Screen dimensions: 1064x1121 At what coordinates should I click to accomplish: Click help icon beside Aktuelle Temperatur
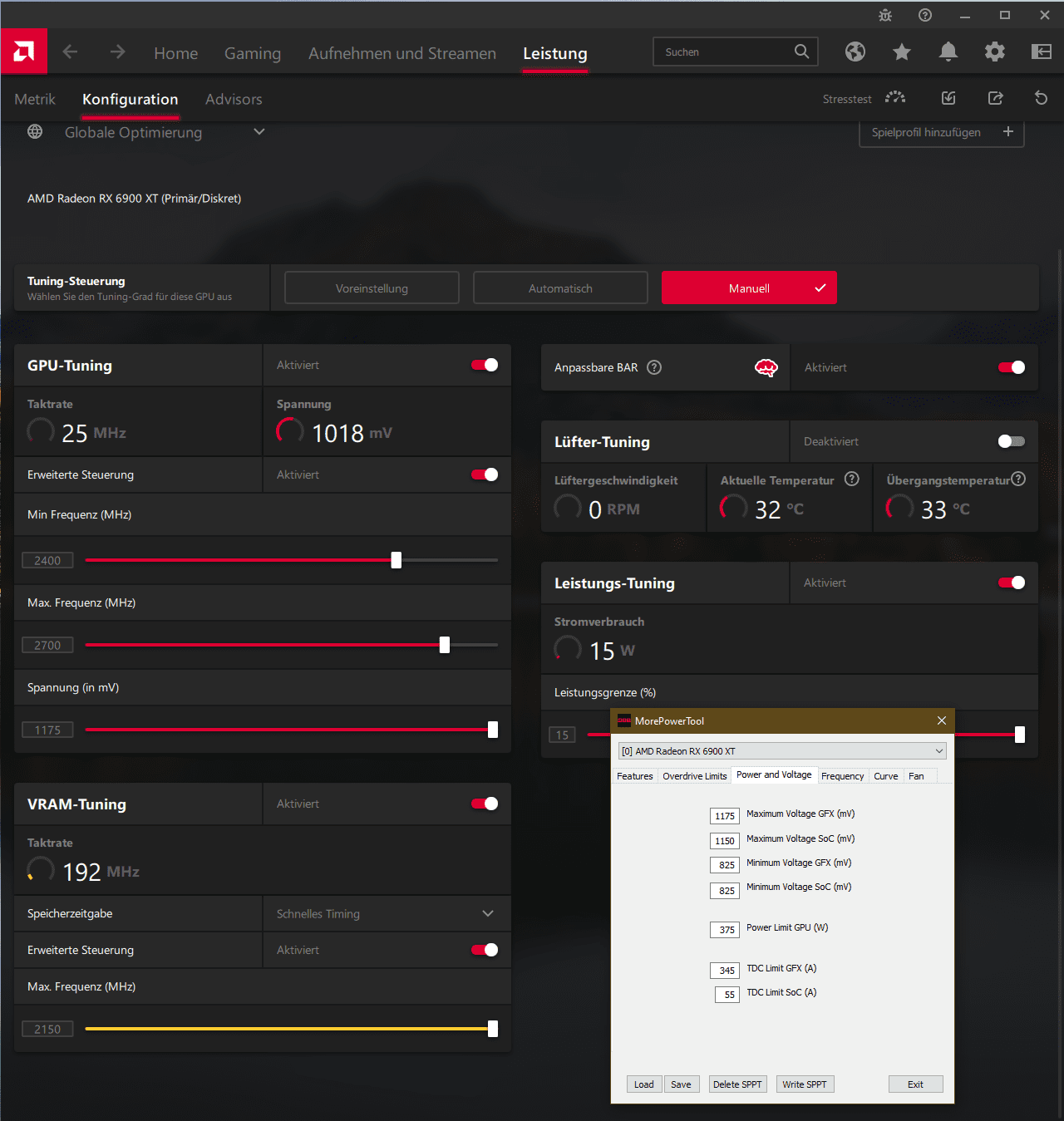click(852, 479)
